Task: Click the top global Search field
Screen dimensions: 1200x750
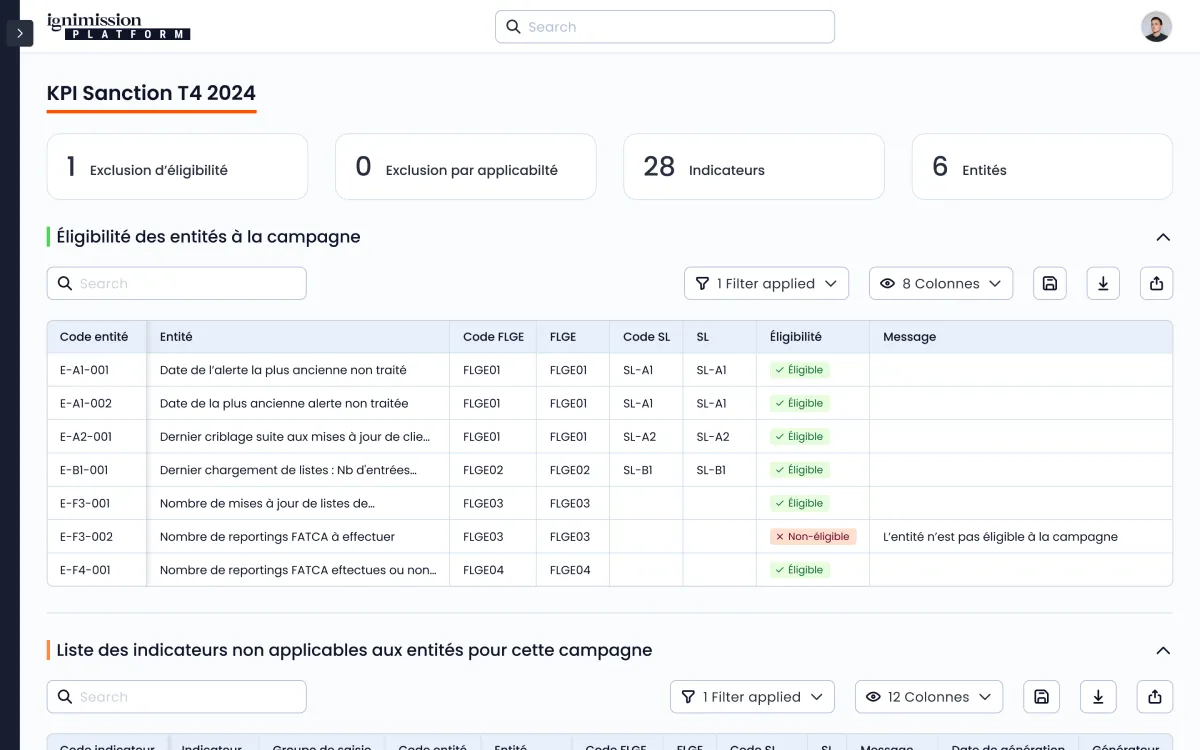Action: click(665, 27)
